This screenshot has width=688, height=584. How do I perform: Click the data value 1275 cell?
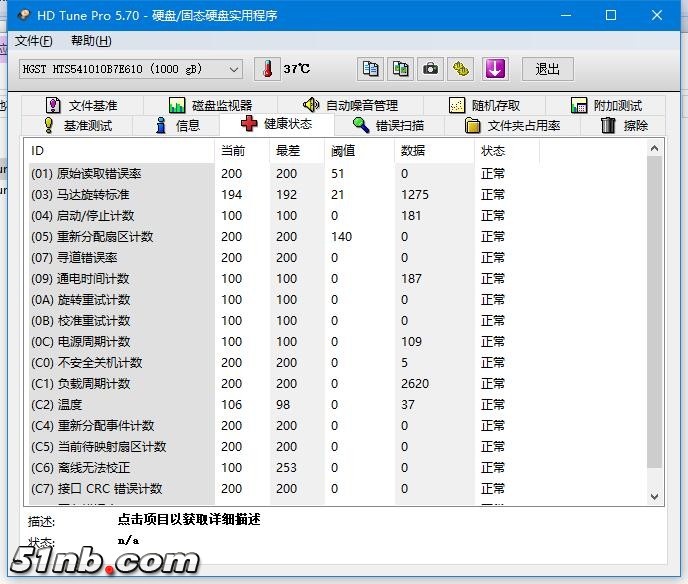415,195
